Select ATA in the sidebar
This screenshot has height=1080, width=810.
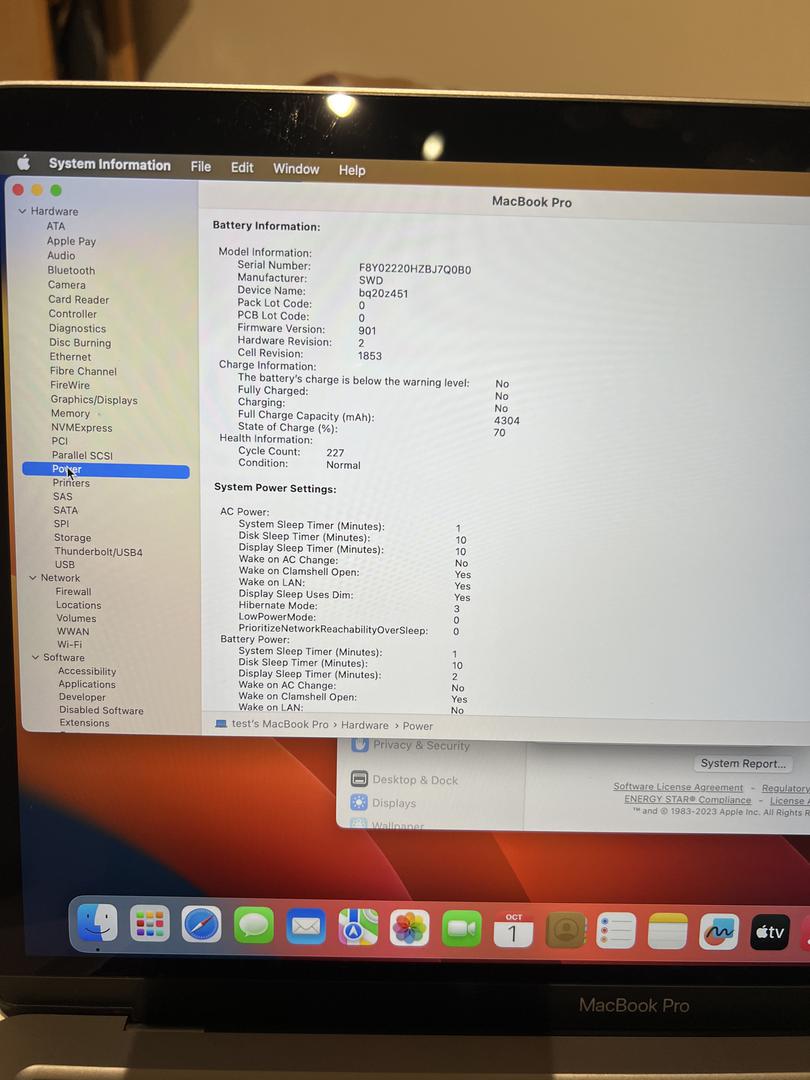pyautogui.click(x=56, y=226)
